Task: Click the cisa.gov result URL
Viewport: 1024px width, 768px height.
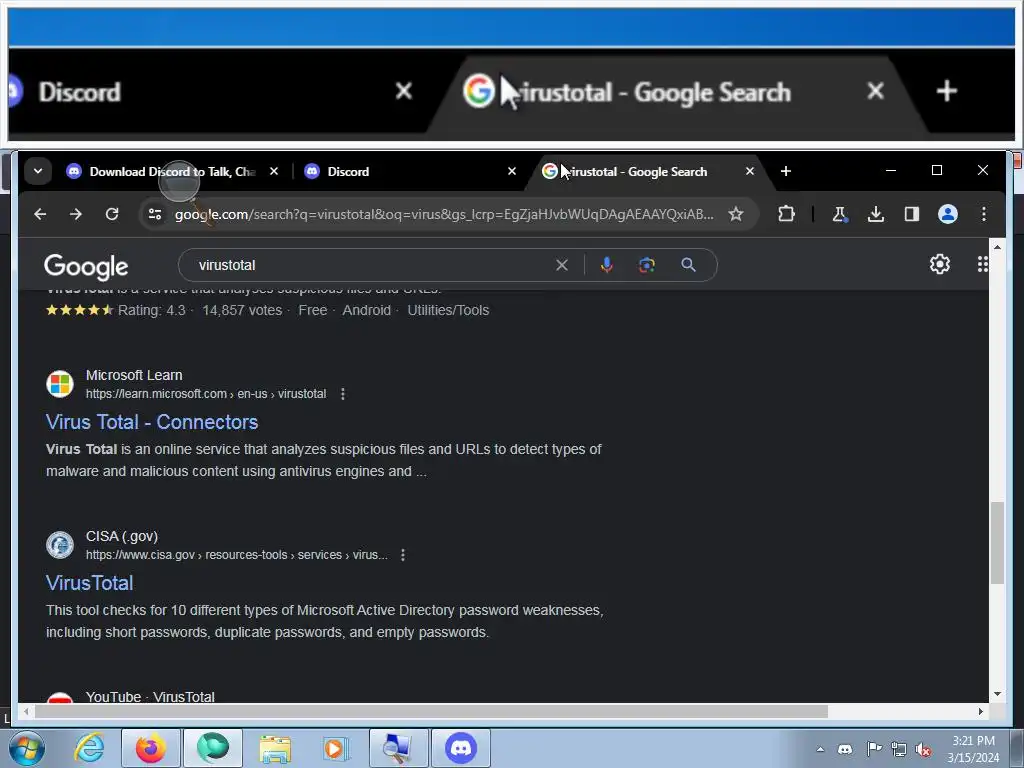Action: 236,554
